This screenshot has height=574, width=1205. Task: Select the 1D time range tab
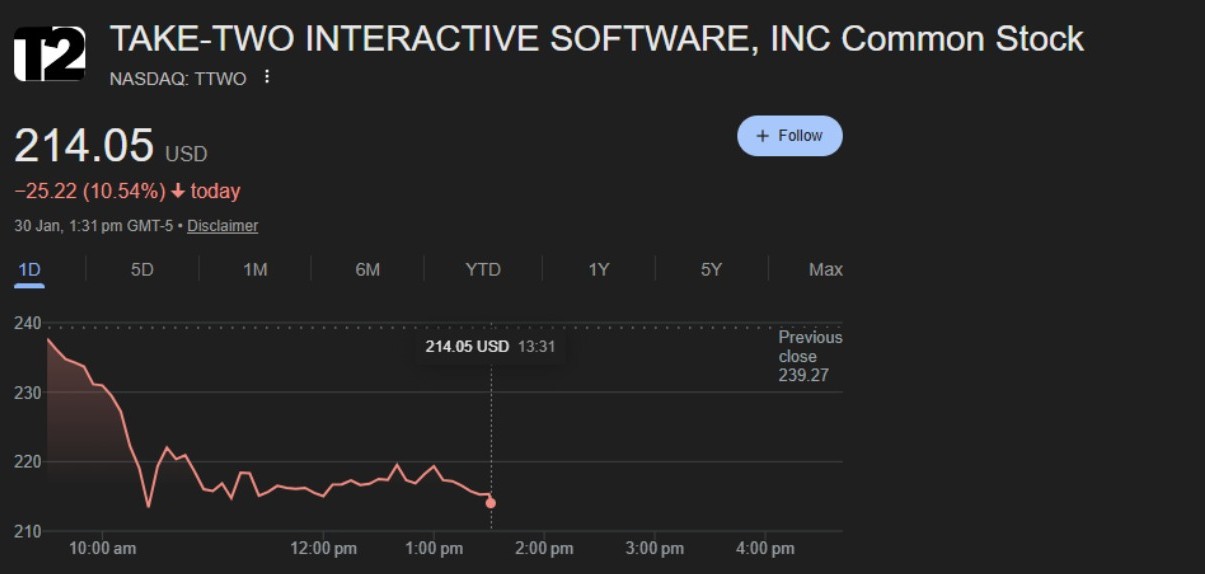(29, 269)
